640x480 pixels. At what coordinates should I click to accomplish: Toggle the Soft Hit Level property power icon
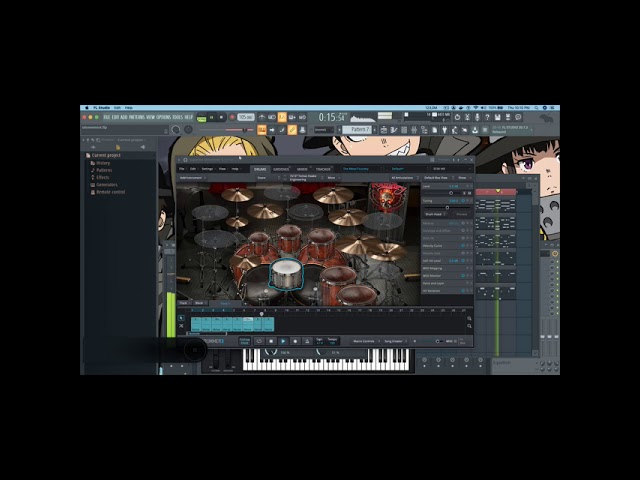463,261
